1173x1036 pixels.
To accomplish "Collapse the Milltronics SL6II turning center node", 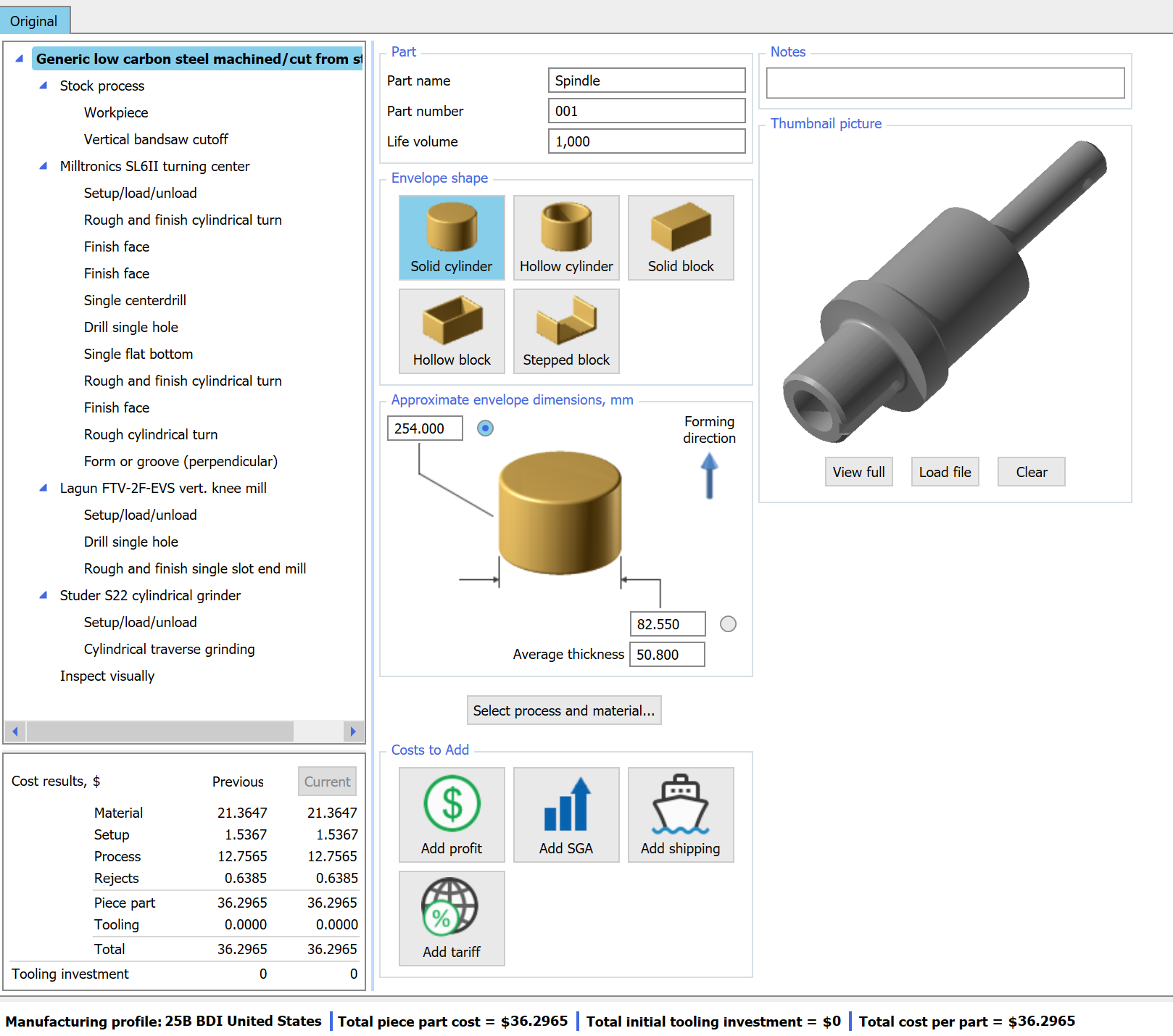I will point(43,166).
